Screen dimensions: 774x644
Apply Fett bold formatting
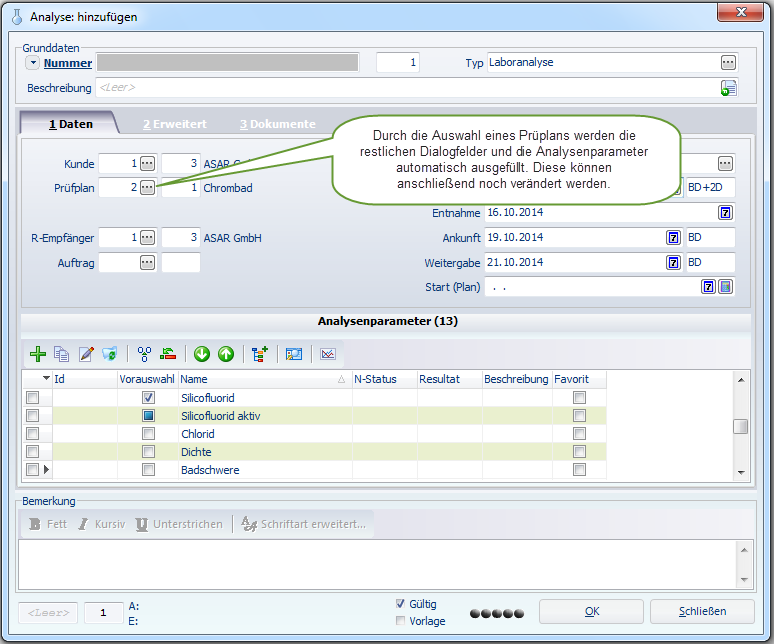(47, 524)
